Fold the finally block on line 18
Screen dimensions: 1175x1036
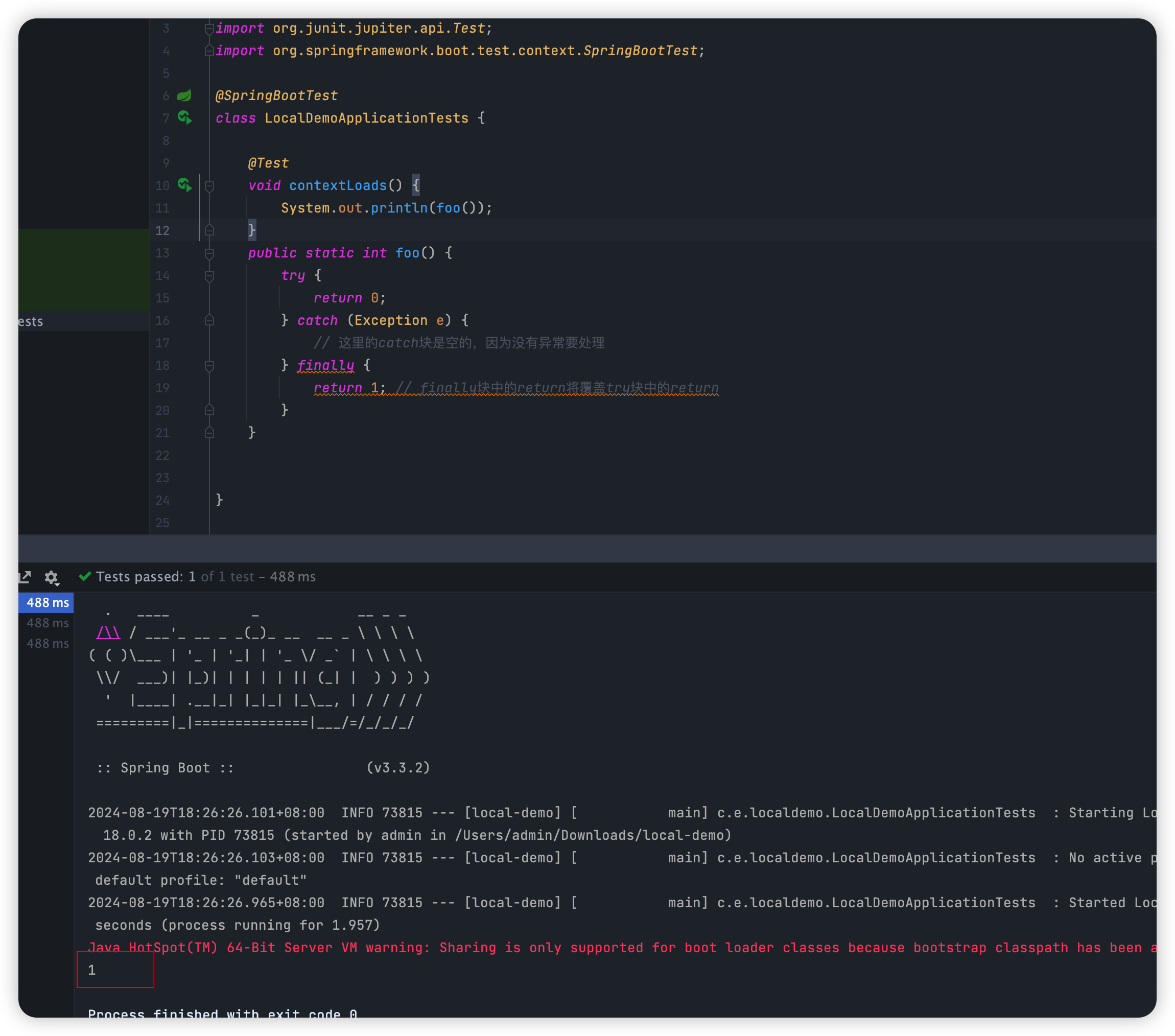209,366
